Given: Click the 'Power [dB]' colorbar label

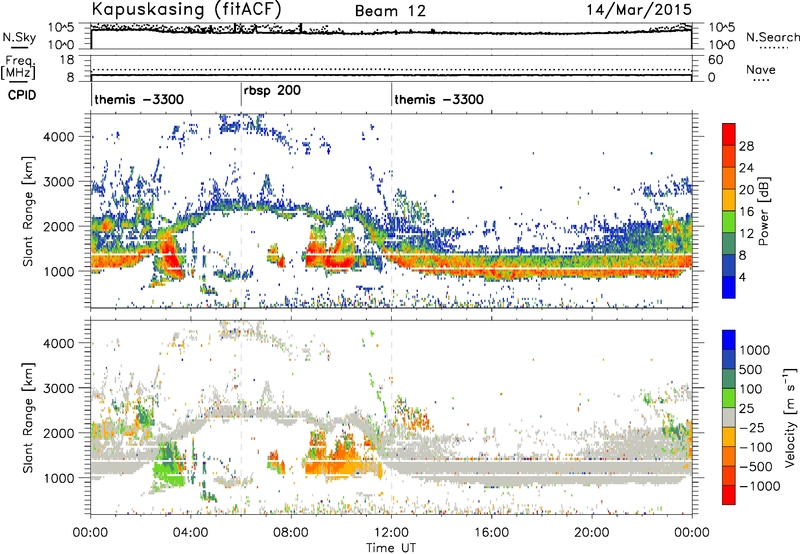Looking at the screenshot, I should (764, 211).
